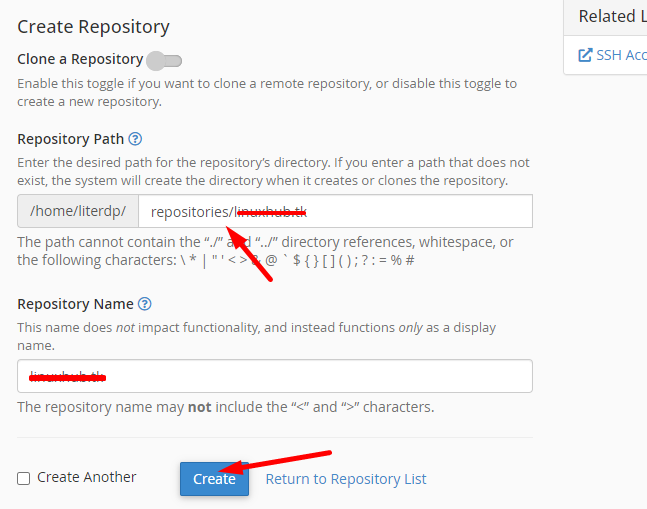Viewport: 647px width, 509px height.
Task: Toggle the Clone a Repository switch
Action: (164, 61)
